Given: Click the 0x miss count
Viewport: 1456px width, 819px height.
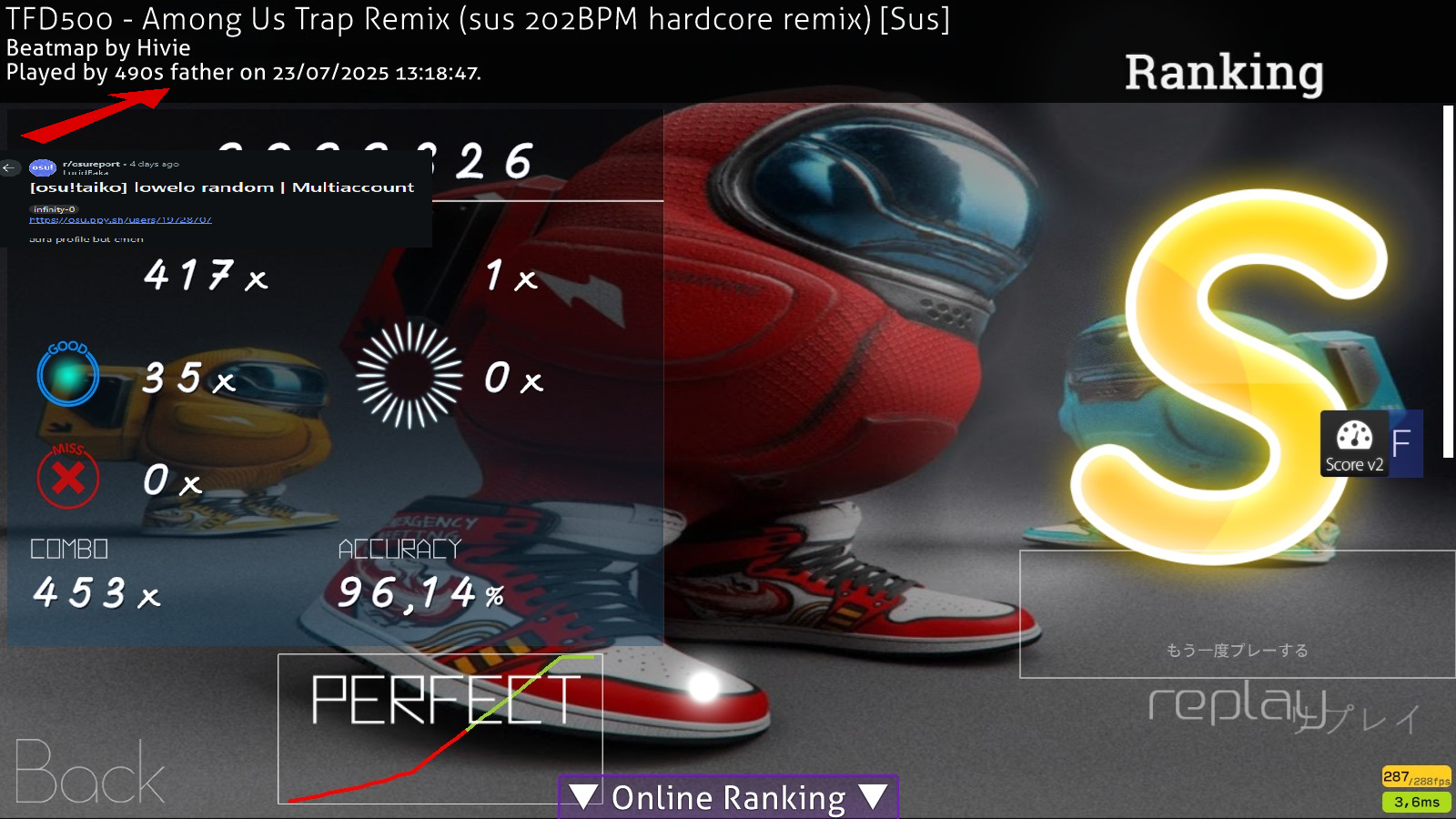Looking at the screenshot, I should coord(172,480).
